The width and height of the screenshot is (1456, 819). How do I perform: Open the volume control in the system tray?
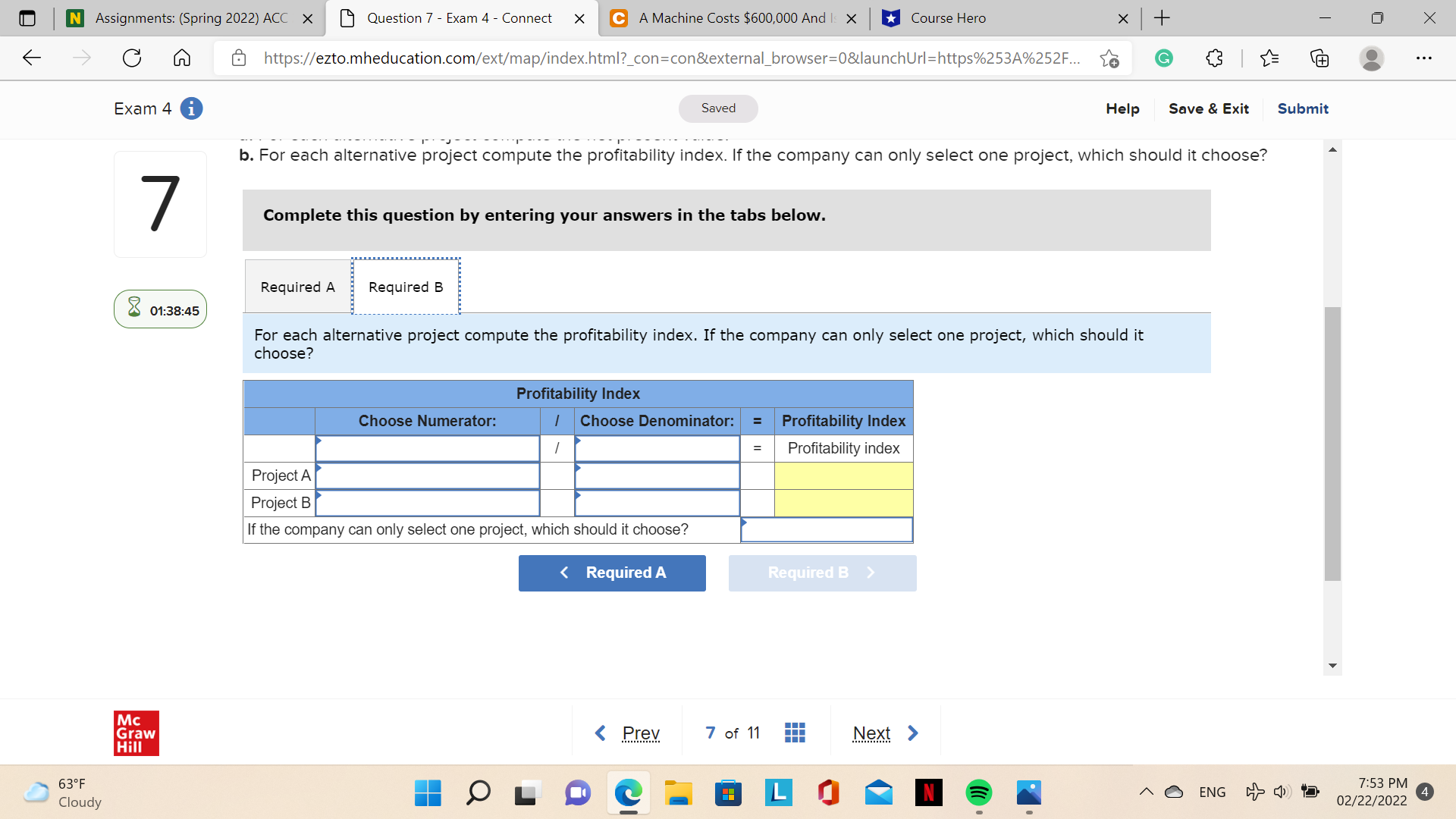pyautogui.click(x=1282, y=792)
